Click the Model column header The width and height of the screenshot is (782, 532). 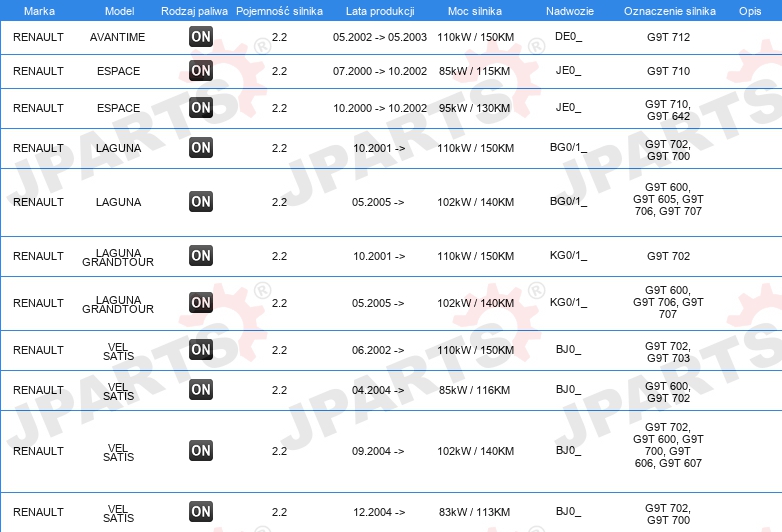(119, 11)
